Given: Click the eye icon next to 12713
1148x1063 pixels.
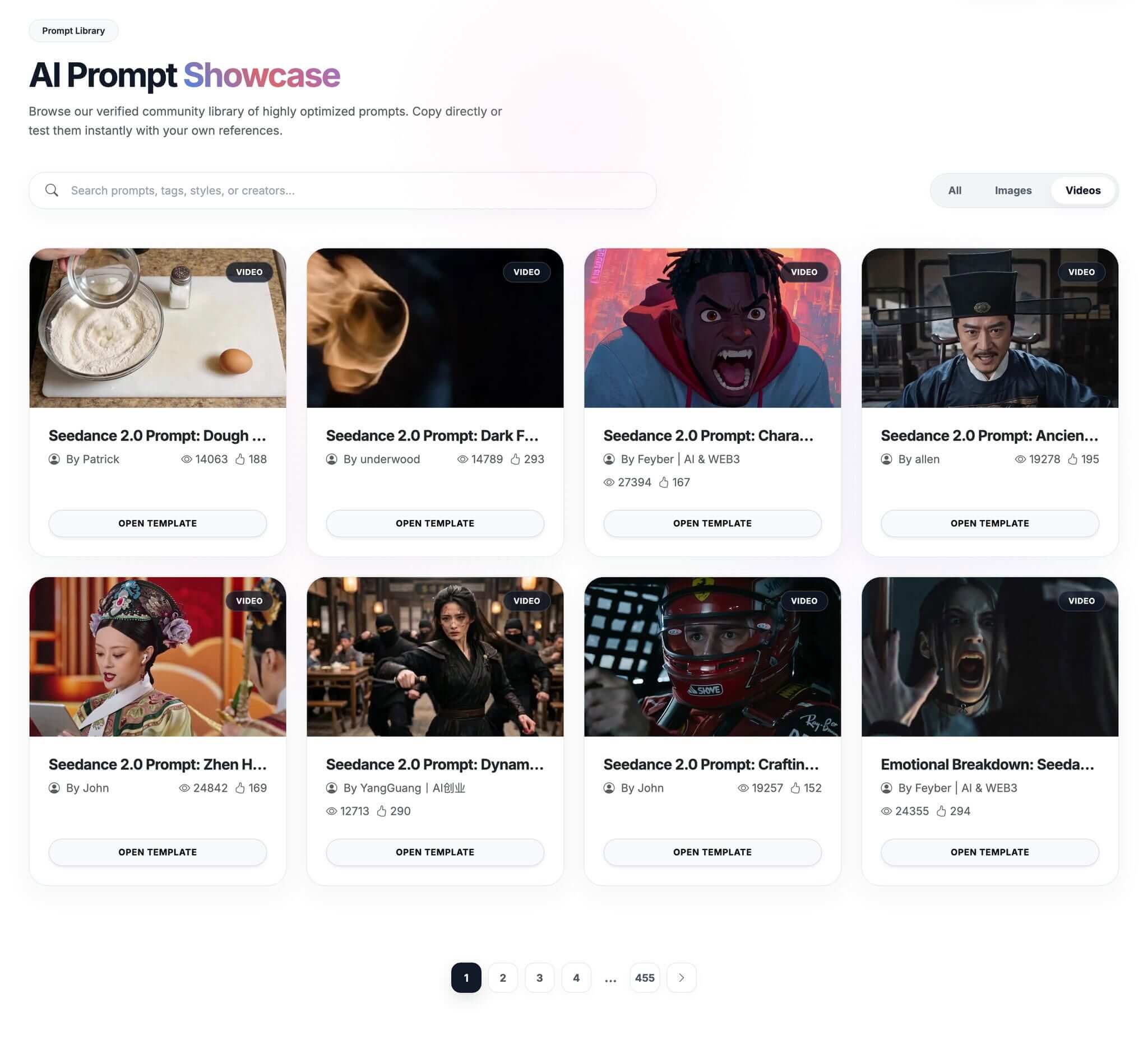Looking at the screenshot, I should (x=331, y=811).
